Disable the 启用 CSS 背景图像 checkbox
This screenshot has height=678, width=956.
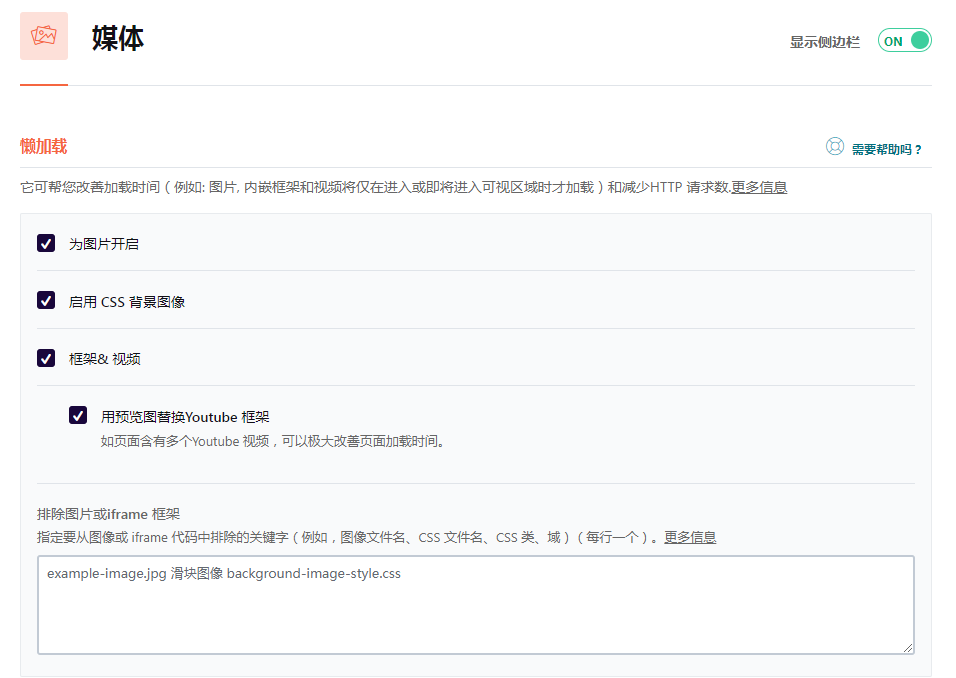coord(46,301)
